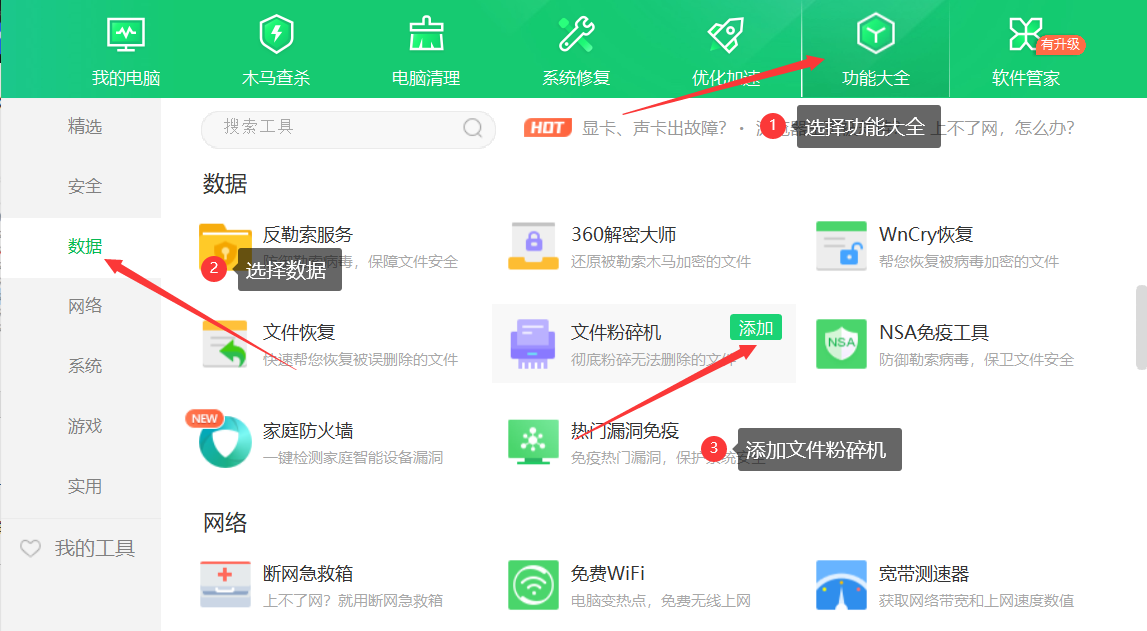Click the 搜索工具 search field

(348, 129)
